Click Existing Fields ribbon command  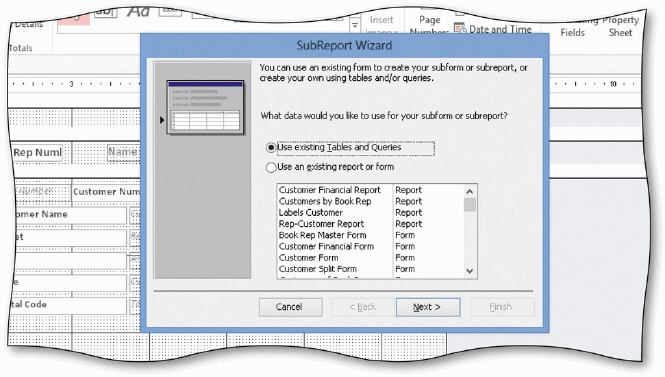click(x=573, y=28)
